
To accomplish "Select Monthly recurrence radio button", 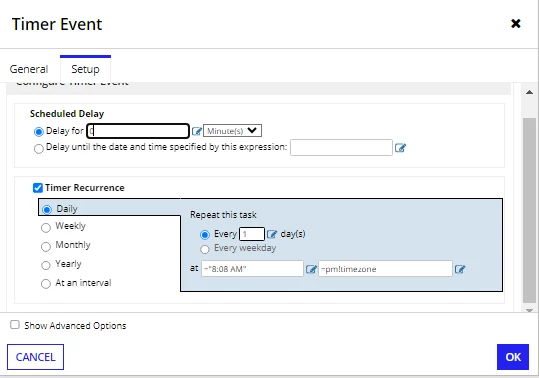I will [x=46, y=246].
